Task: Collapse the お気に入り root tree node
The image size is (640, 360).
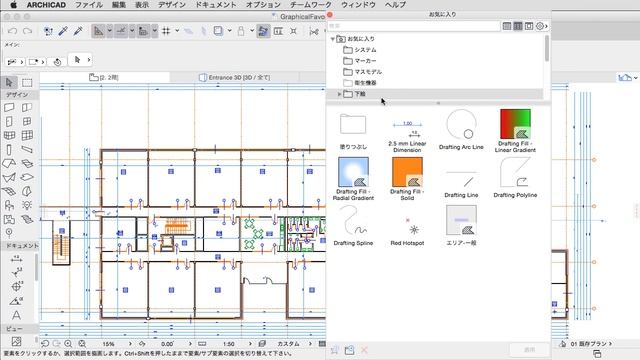Action: 333,39
